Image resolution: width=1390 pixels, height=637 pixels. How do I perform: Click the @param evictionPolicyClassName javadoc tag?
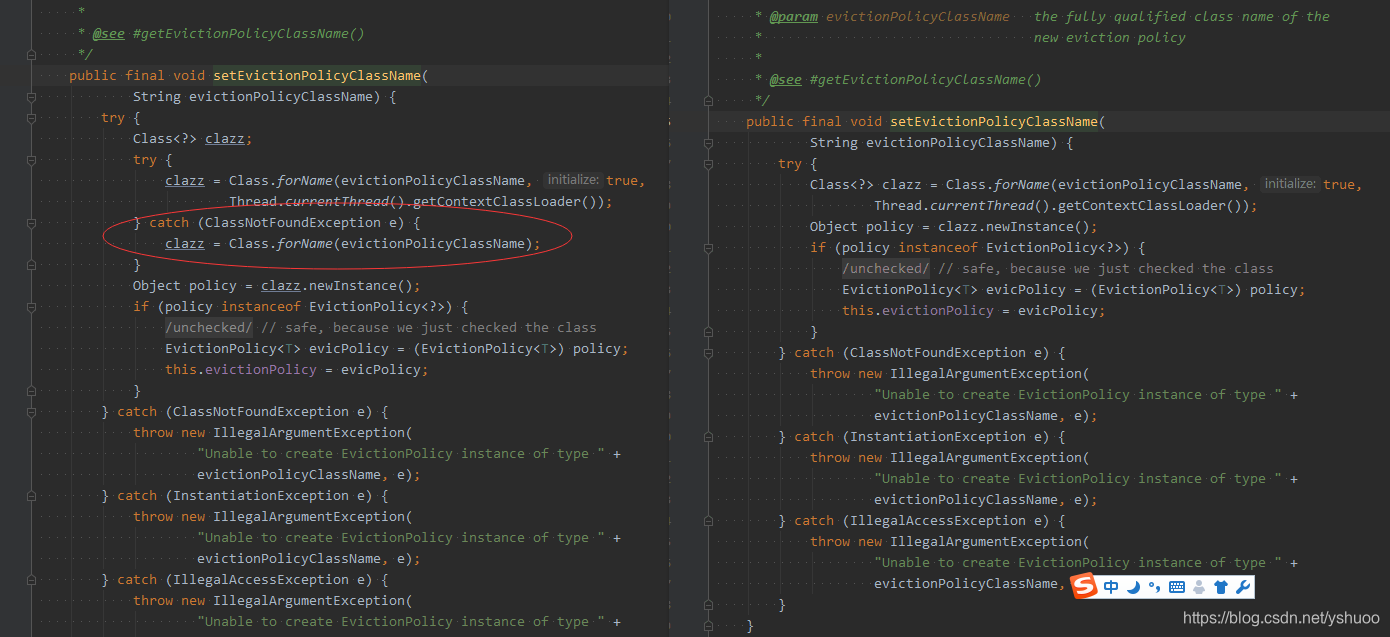coord(794,16)
